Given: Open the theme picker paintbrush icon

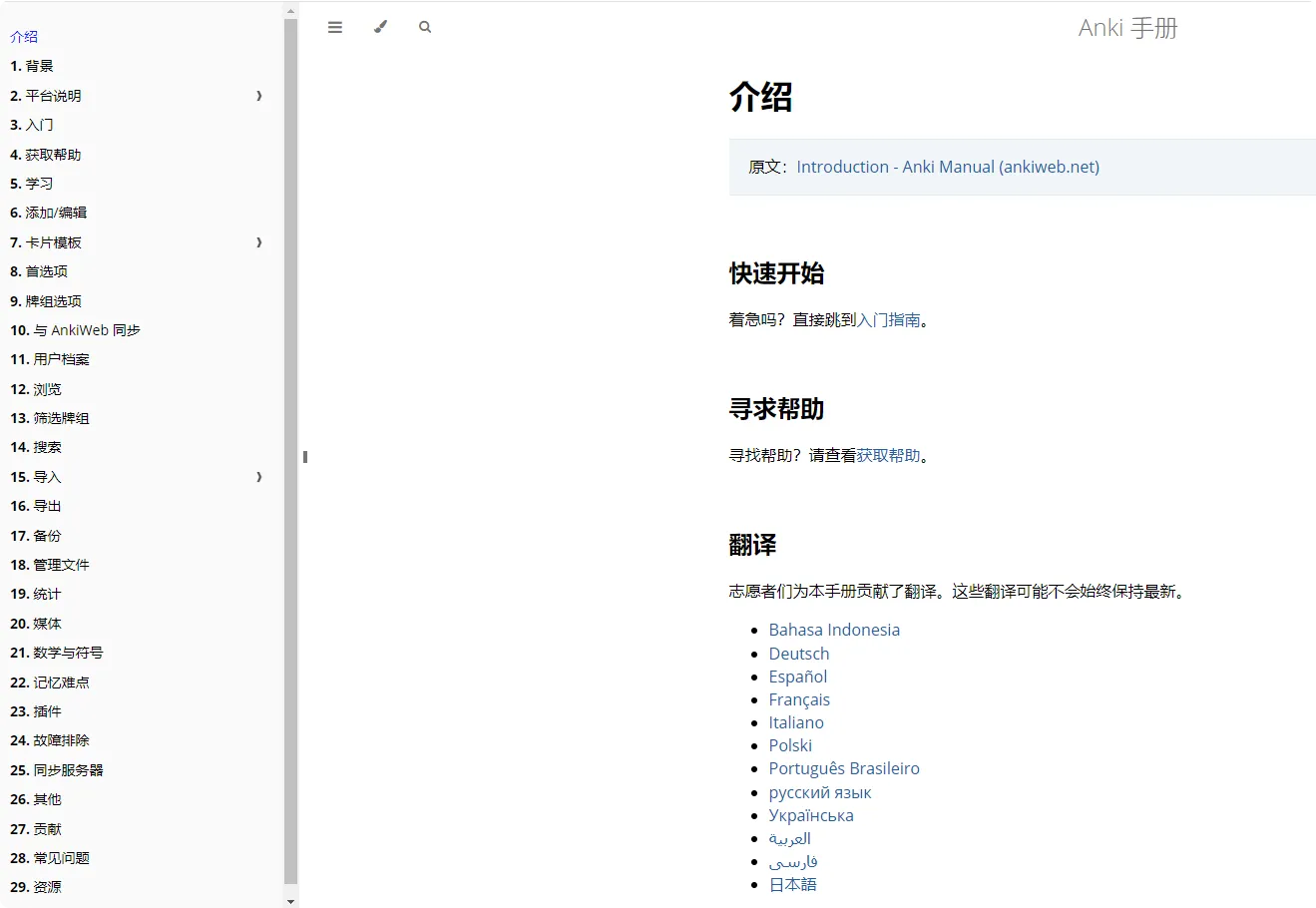Looking at the screenshot, I should click(x=380, y=27).
